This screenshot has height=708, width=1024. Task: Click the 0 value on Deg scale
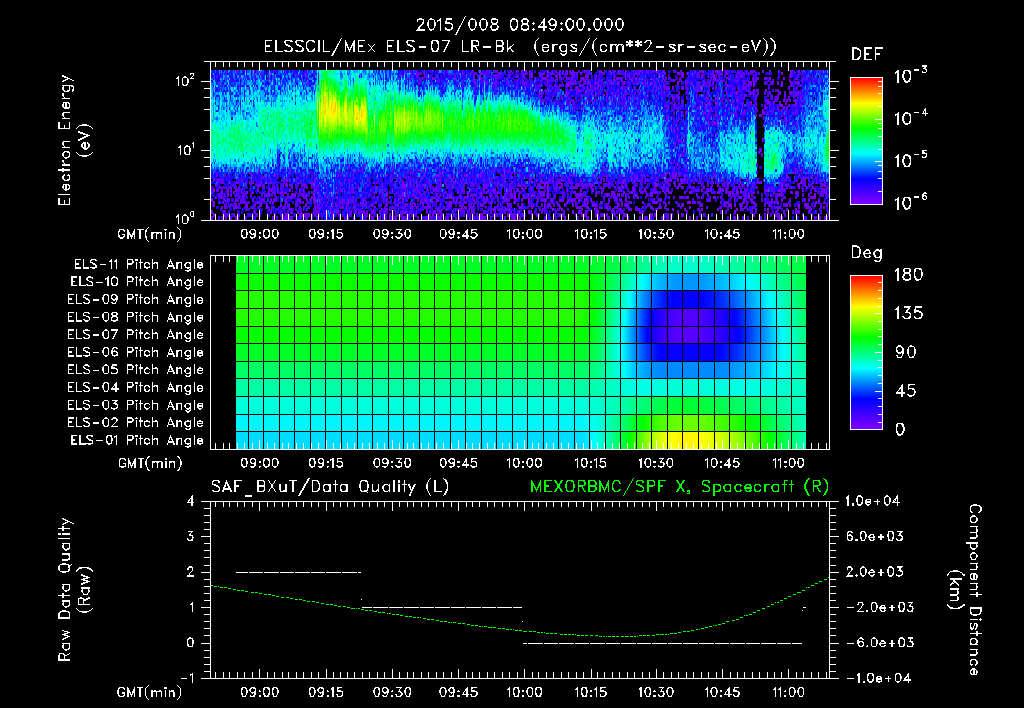(x=900, y=429)
